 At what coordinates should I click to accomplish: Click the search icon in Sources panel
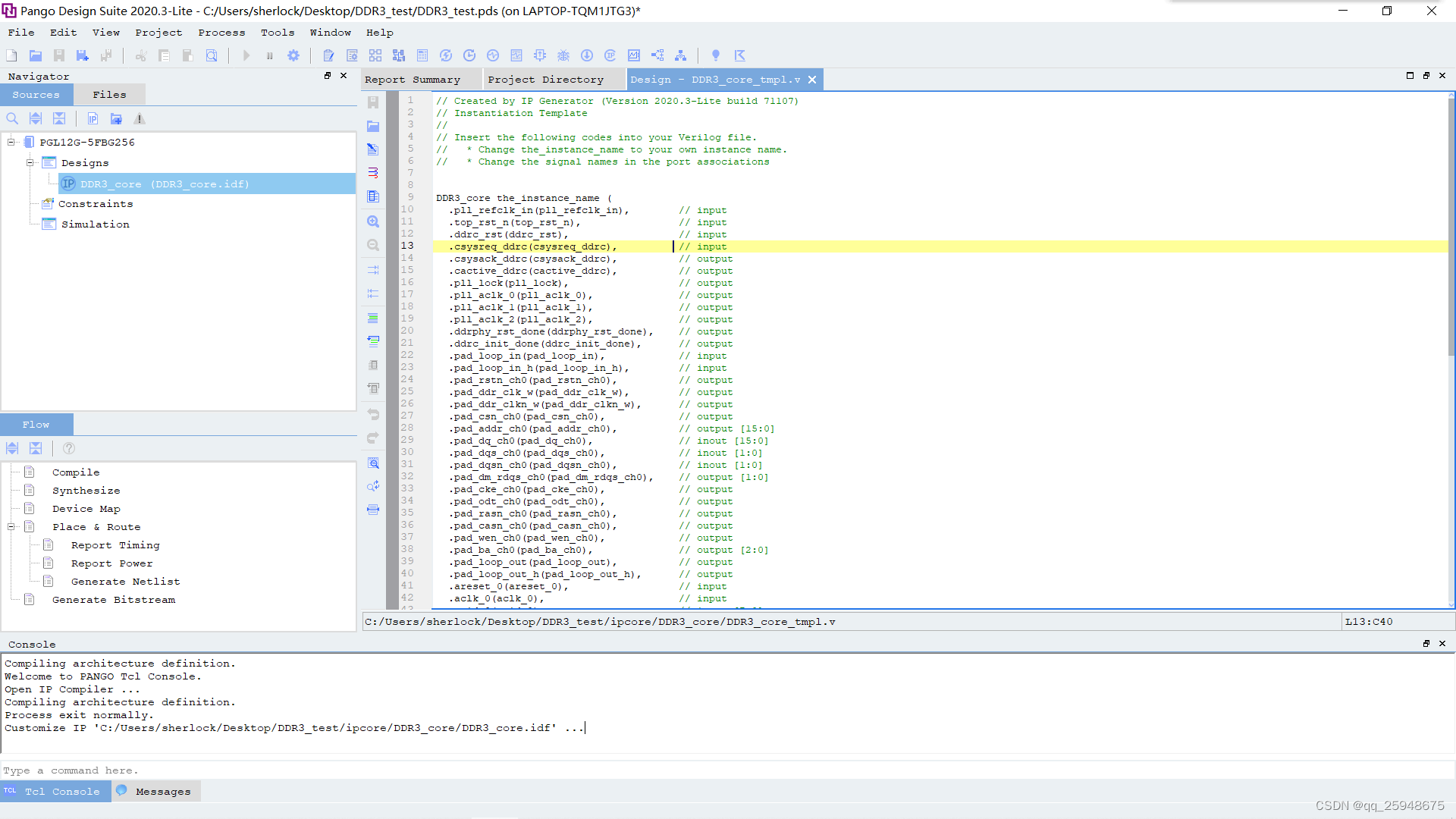click(x=12, y=119)
